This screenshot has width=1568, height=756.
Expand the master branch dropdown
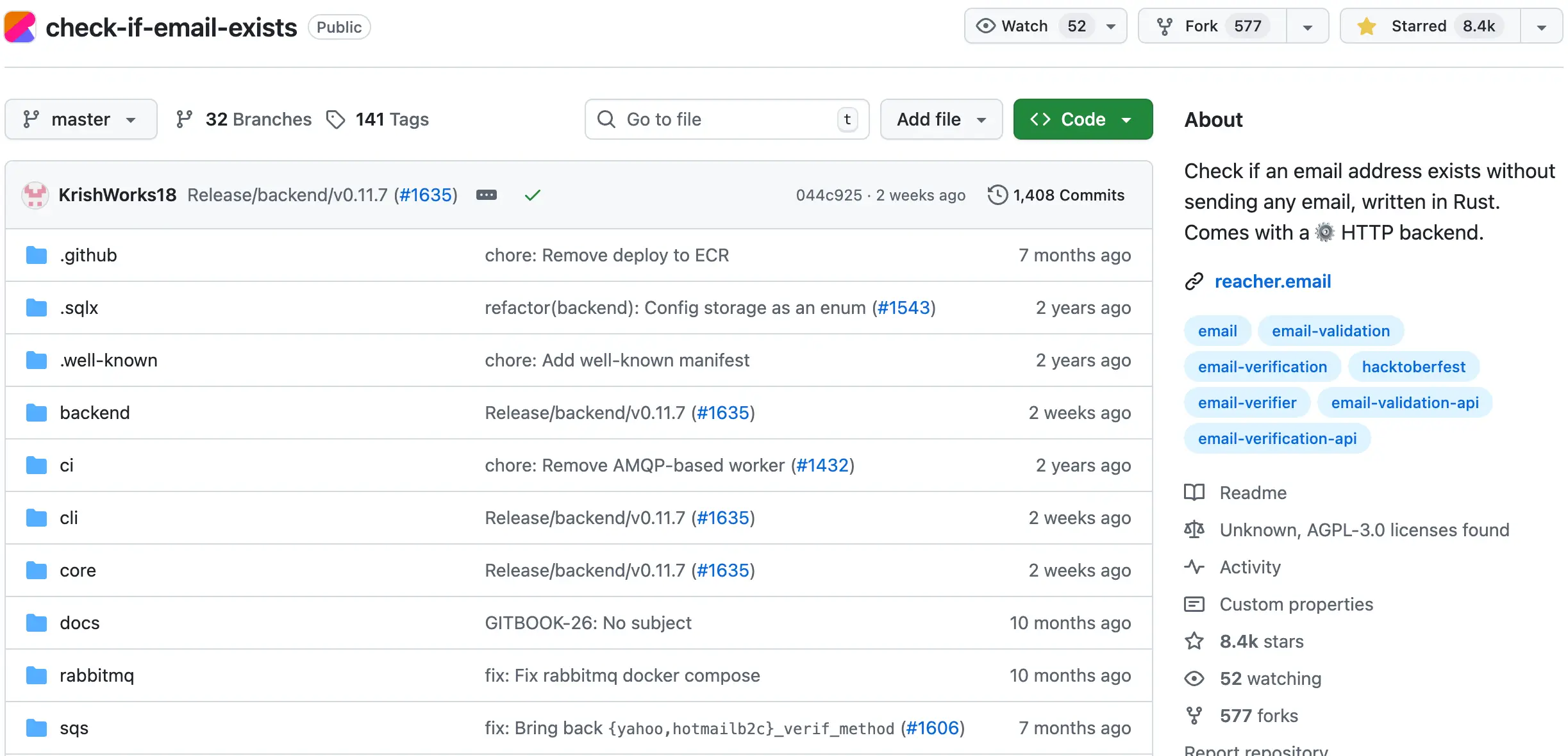pyautogui.click(x=81, y=119)
